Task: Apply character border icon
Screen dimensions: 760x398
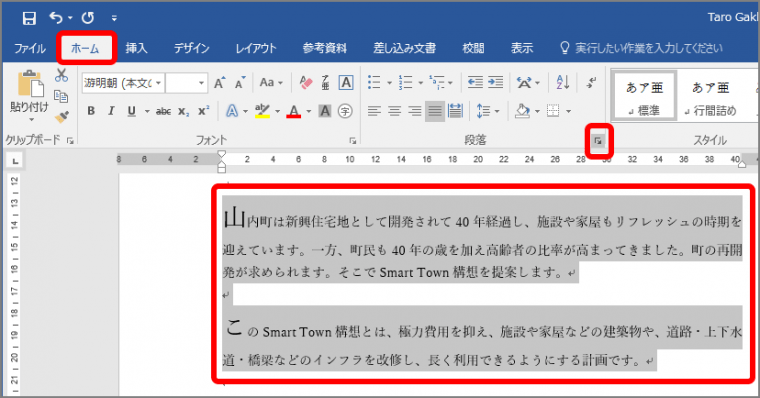Action: click(346, 83)
